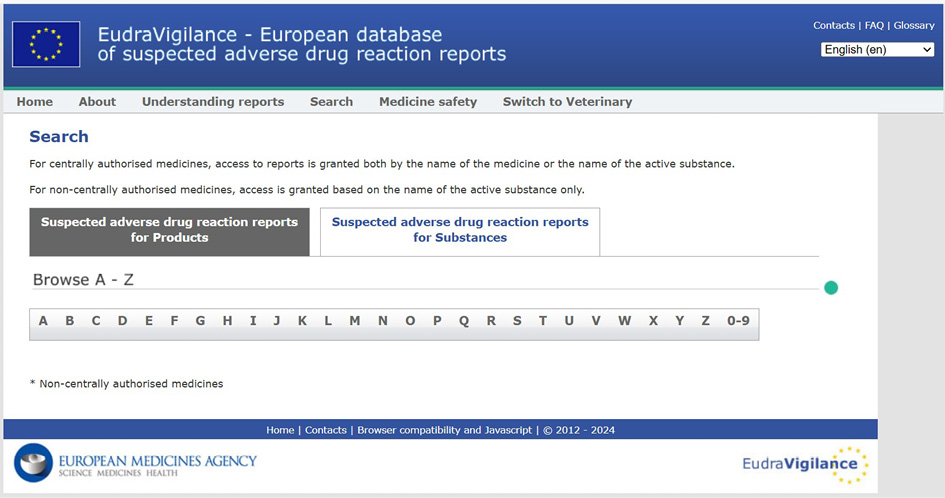Browse products starting with B
This screenshot has height=498, width=945.
tap(70, 321)
